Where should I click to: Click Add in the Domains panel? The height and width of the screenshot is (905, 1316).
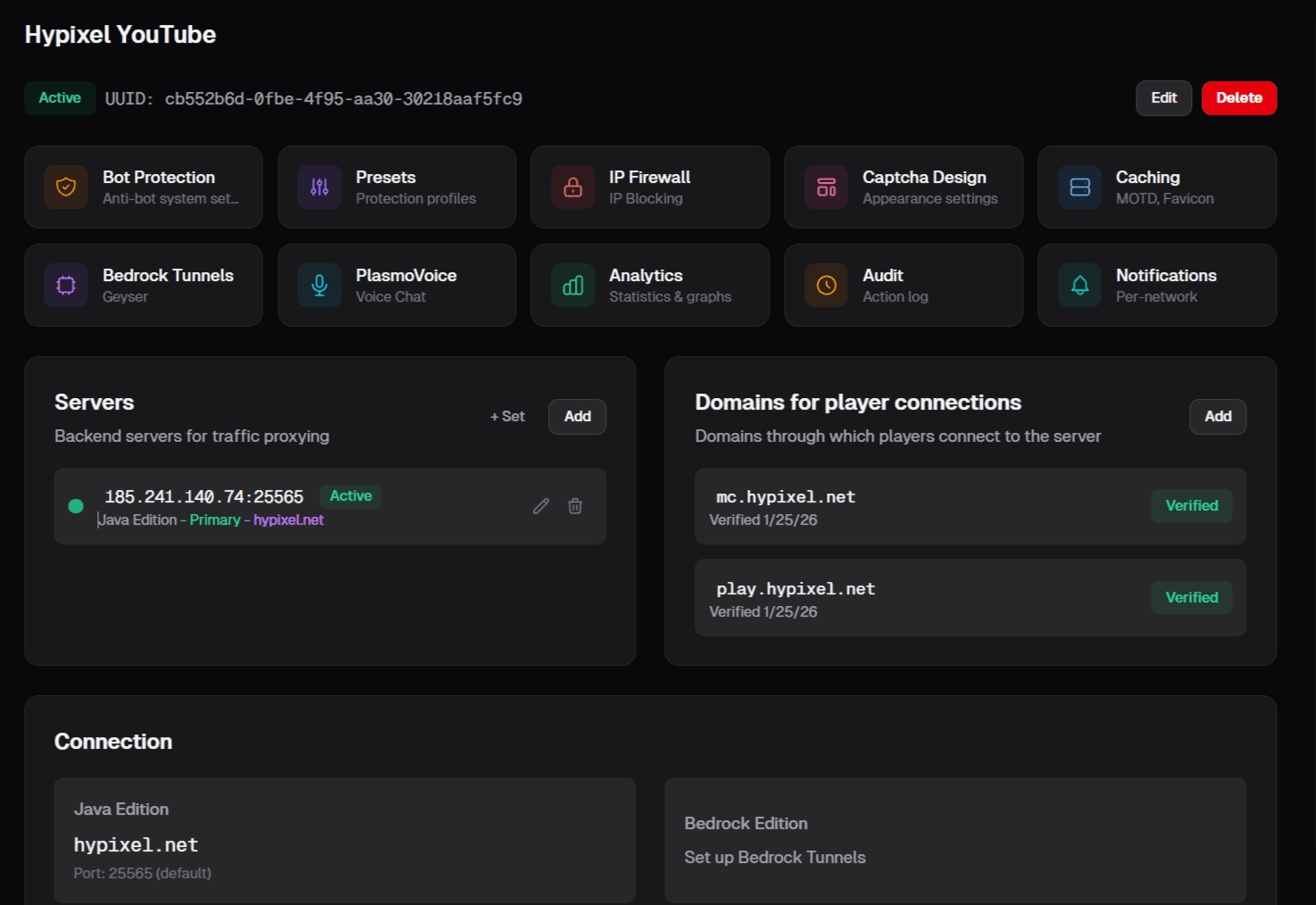pos(1218,417)
